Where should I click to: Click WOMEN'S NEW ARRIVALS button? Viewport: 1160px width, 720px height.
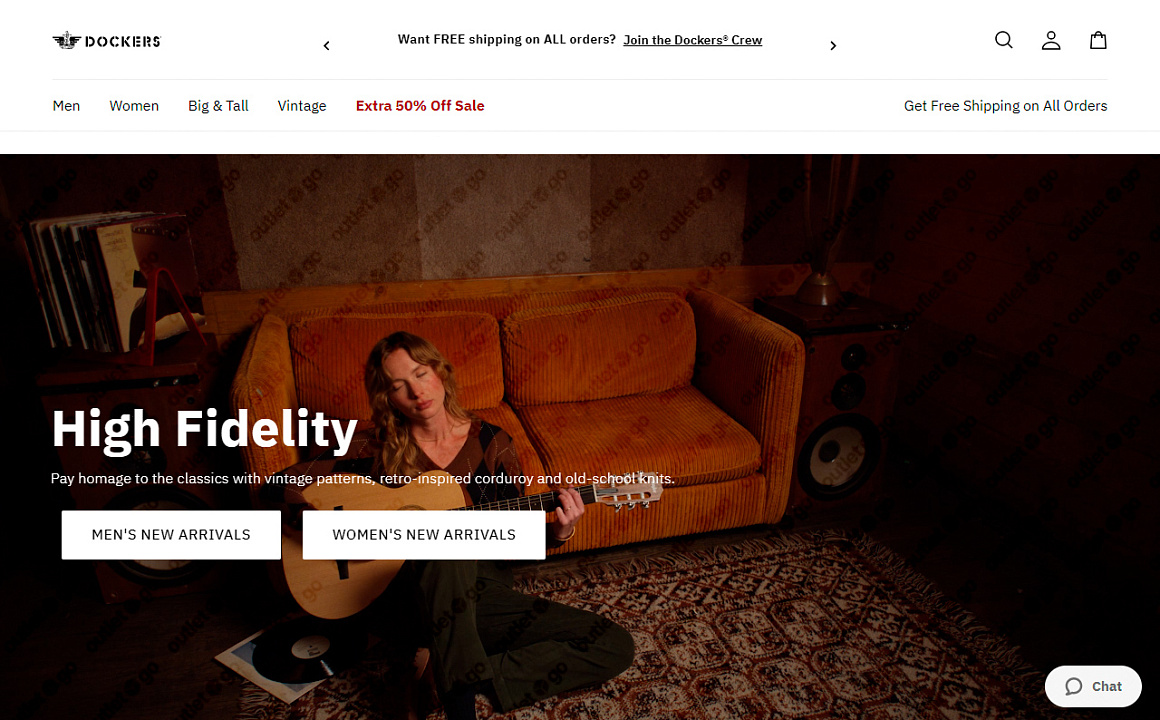(x=424, y=534)
